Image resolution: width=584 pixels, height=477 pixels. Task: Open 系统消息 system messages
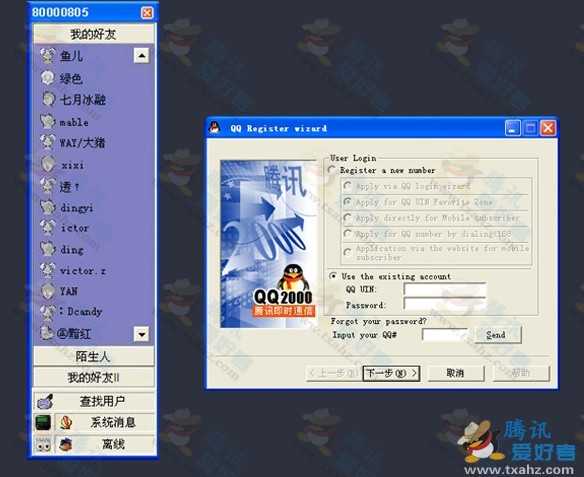tap(105, 423)
